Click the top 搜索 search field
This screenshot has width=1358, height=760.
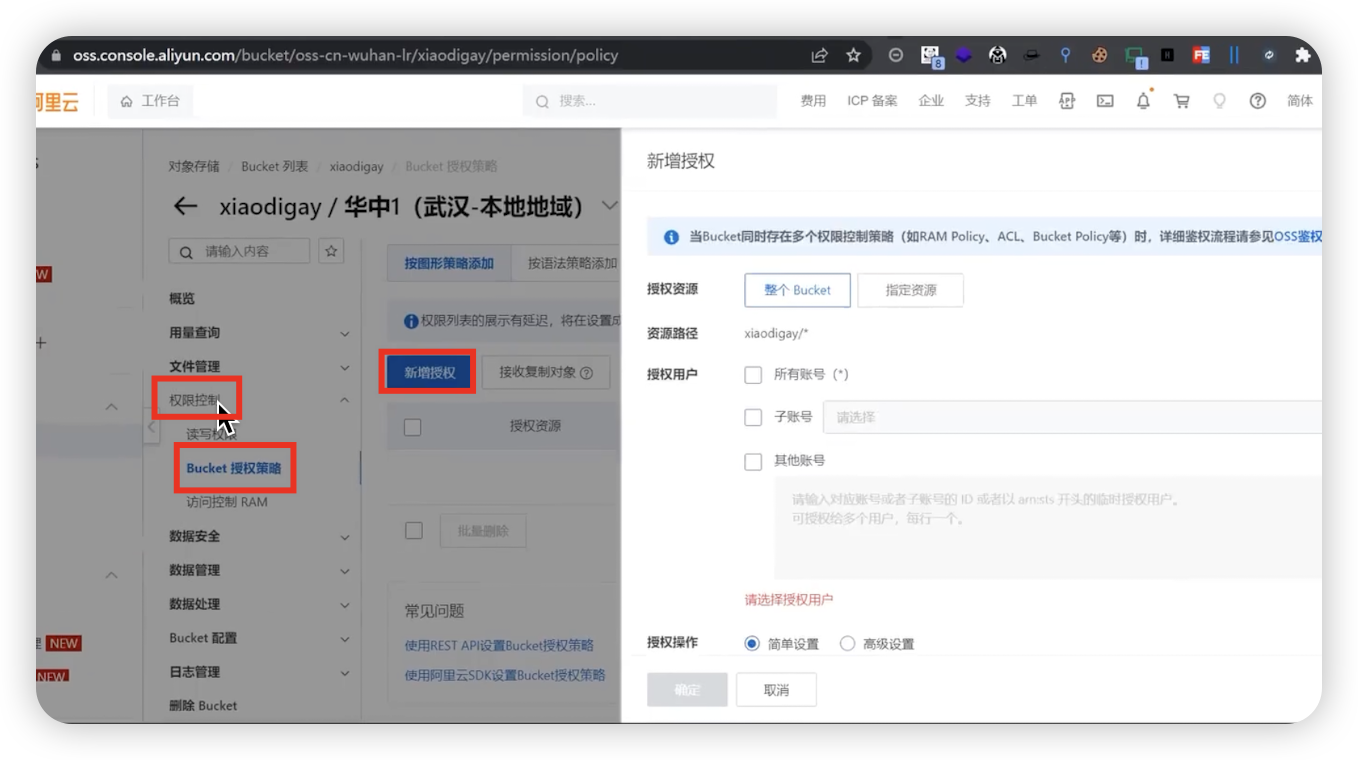[x=650, y=101]
